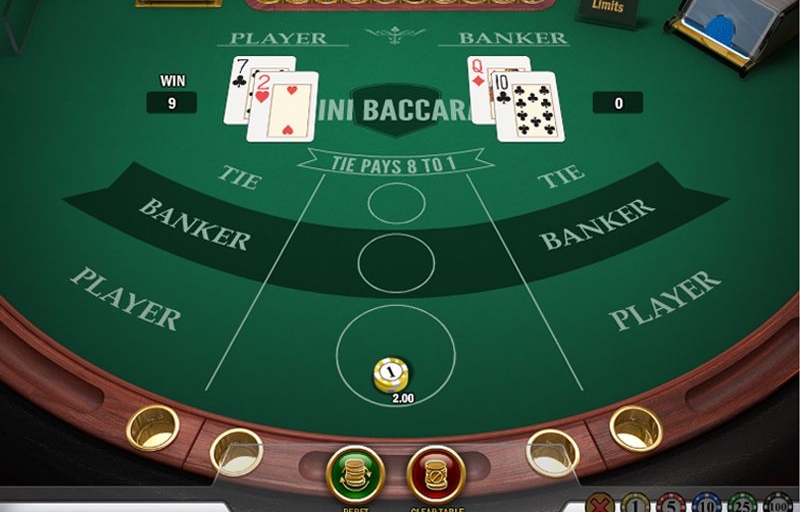The height and width of the screenshot is (512, 800).
Task: Place a bet on the Tie circle
Action: [x=396, y=203]
